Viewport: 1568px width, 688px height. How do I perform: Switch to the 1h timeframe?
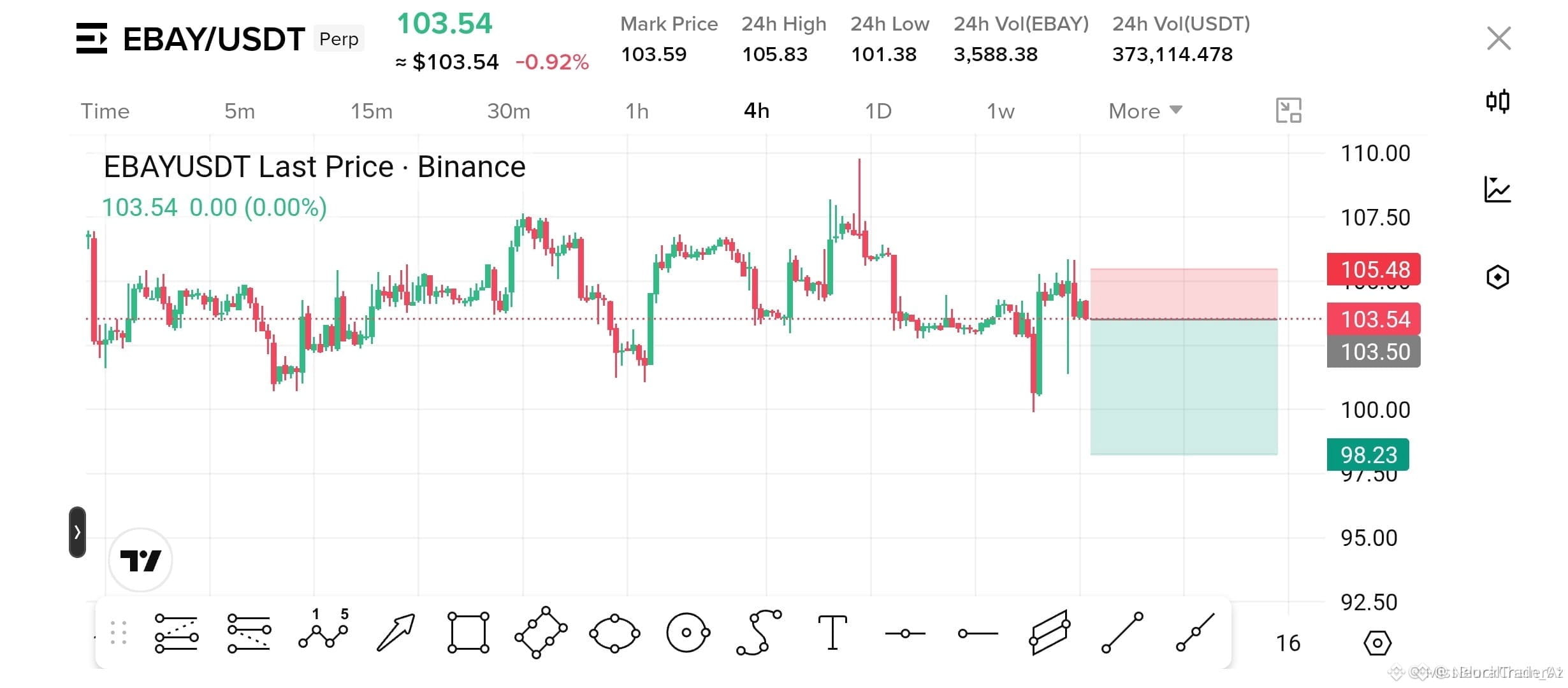[637, 111]
